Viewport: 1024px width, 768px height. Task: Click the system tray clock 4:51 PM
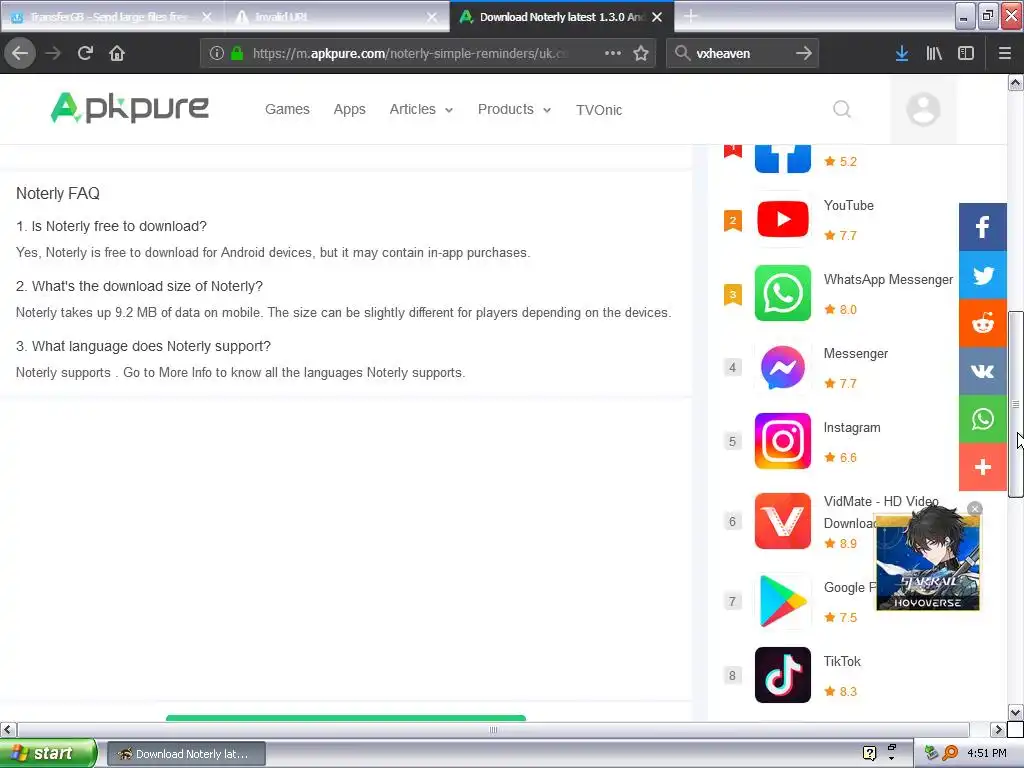tap(987, 753)
